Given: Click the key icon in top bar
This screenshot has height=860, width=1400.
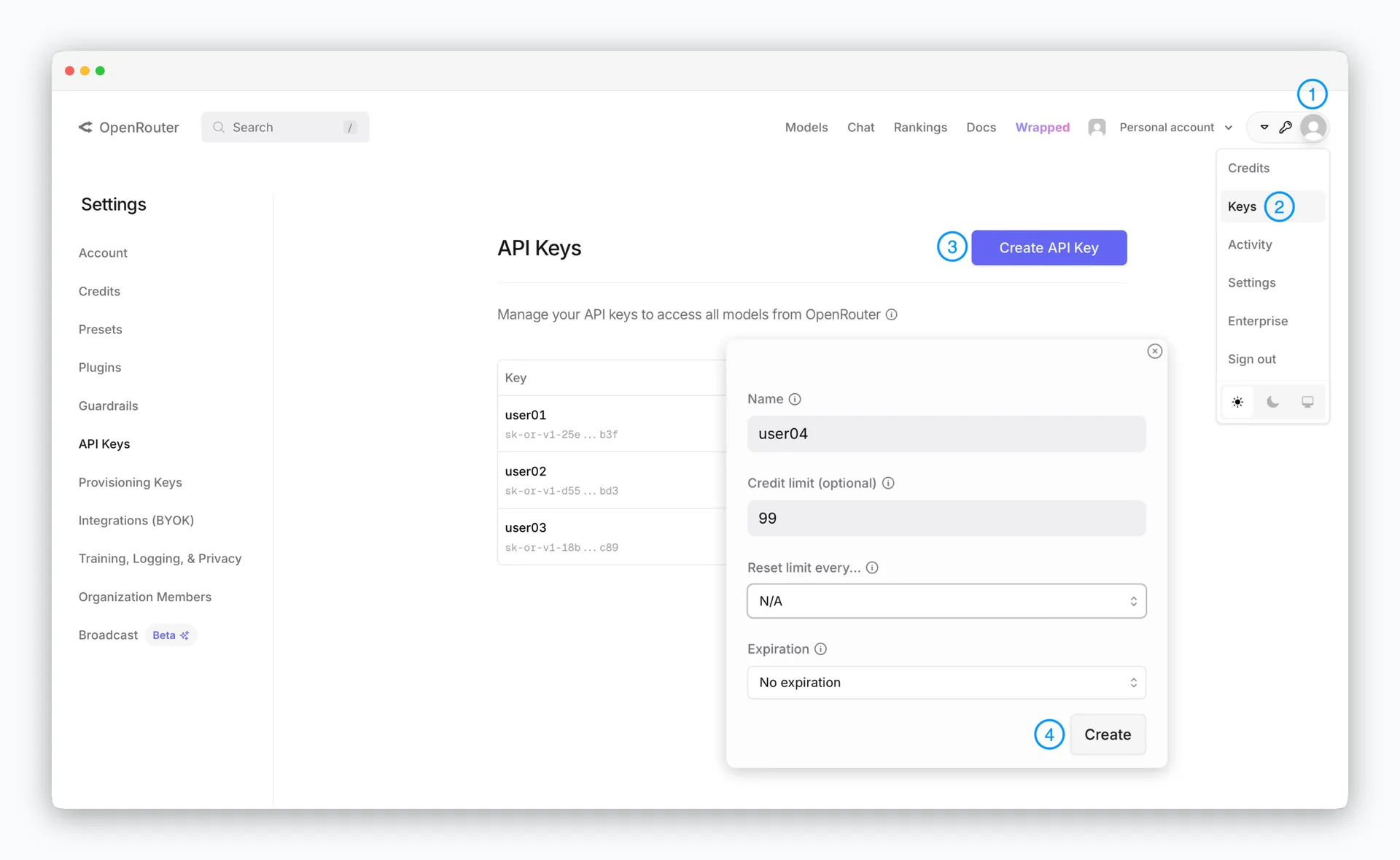Looking at the screenshot, I should pyautogui.click(x=1286, y=127).
